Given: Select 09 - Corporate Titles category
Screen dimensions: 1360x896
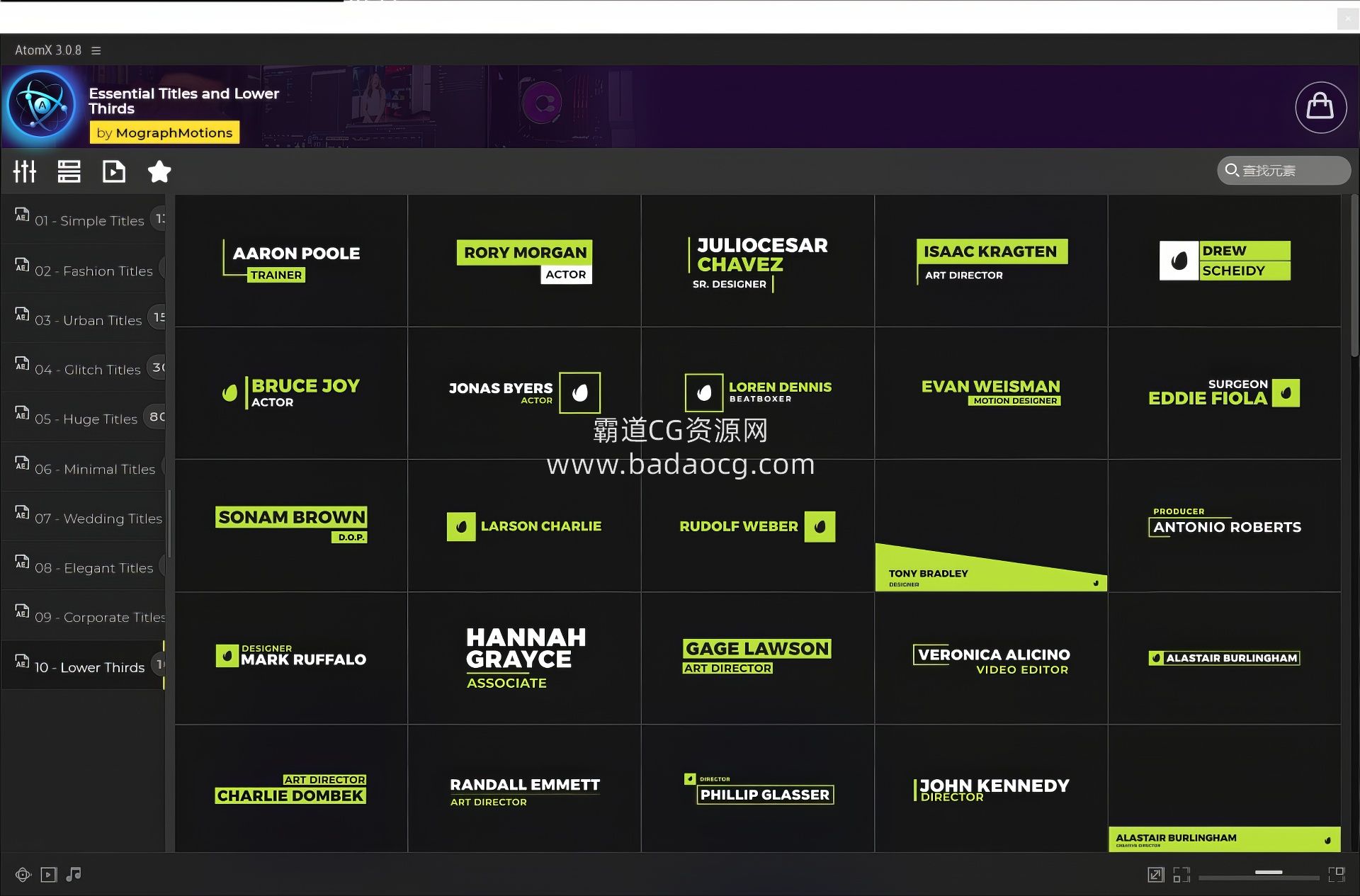Looking at the screenshot, I should [x=83, y=616].
